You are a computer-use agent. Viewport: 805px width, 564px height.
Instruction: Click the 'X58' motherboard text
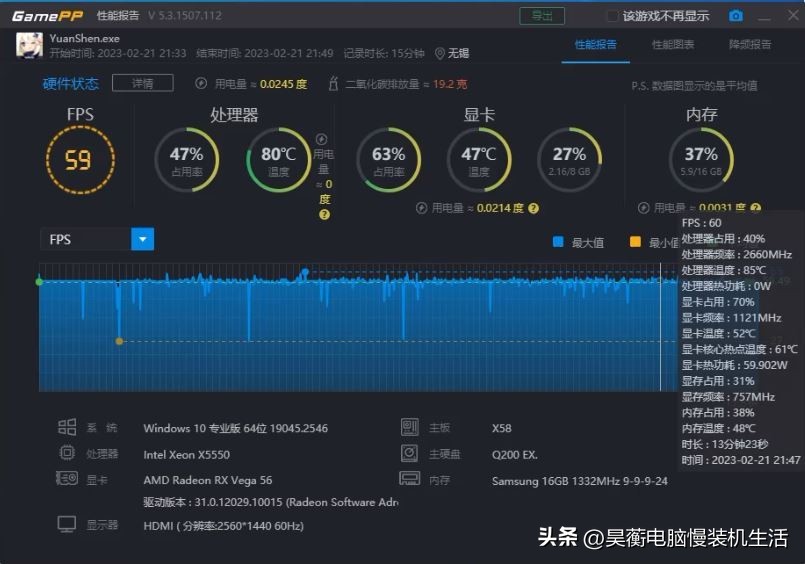pyautogui.click(x=502, y=428)
